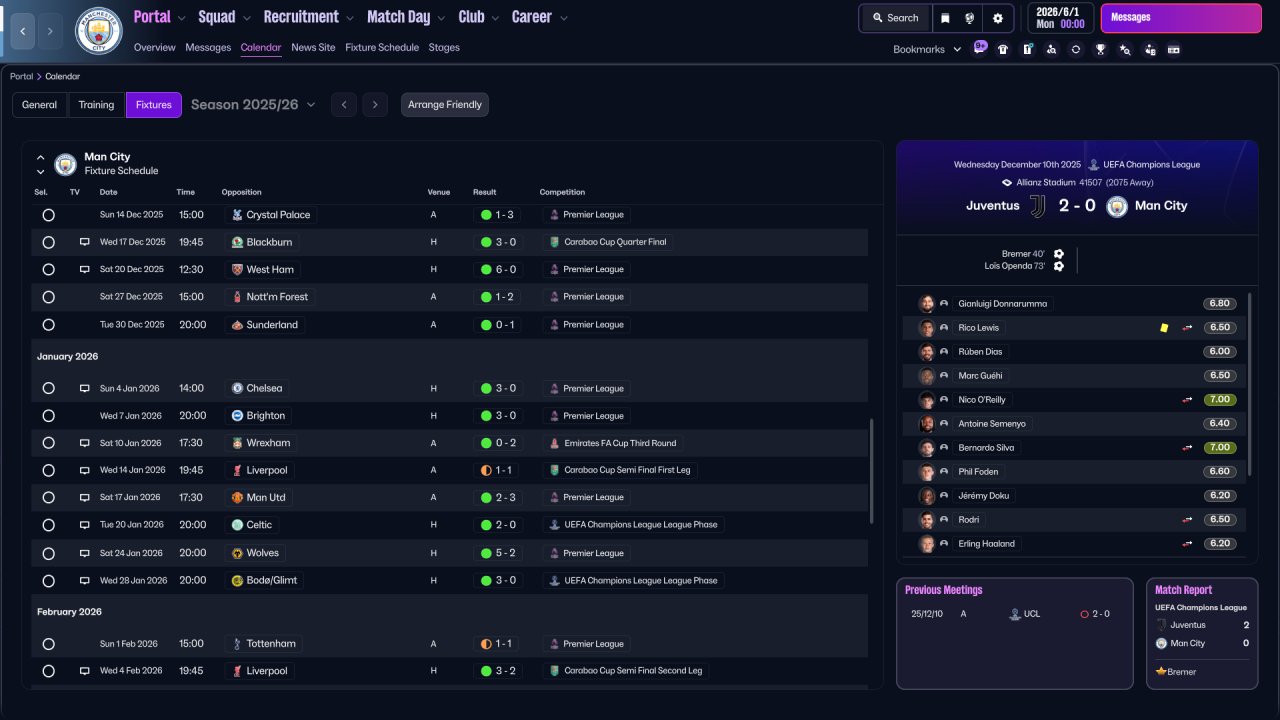Click the Liverpool badge on the 14 Jan row
This screenshot has height=720, width=1280.
(237, 470)
